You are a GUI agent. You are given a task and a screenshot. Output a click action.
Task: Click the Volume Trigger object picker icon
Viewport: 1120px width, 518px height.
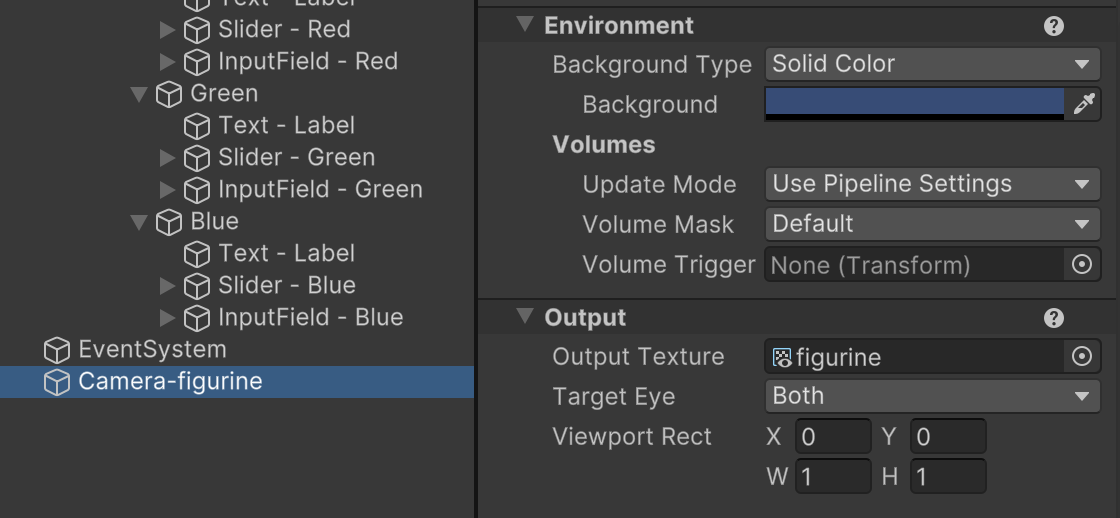[x=1081, y=265]
